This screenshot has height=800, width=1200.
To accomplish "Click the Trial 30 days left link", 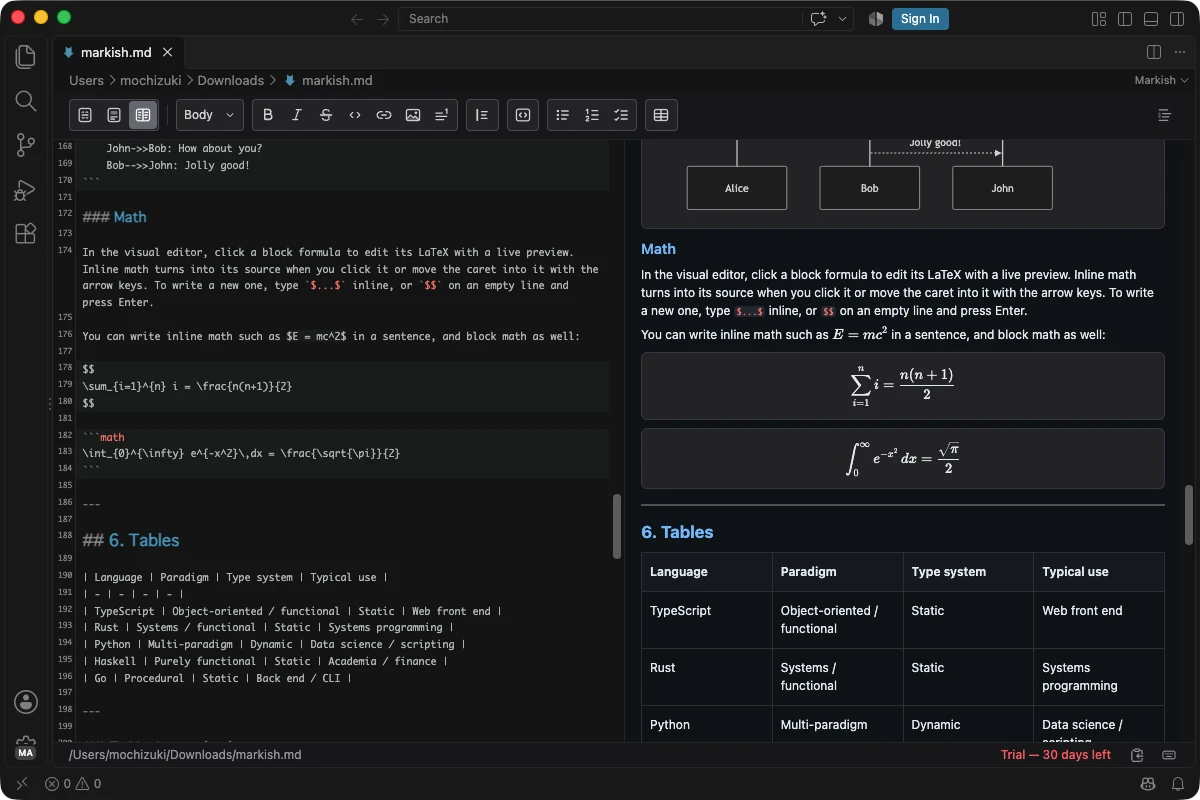I will pos(1056,755).
